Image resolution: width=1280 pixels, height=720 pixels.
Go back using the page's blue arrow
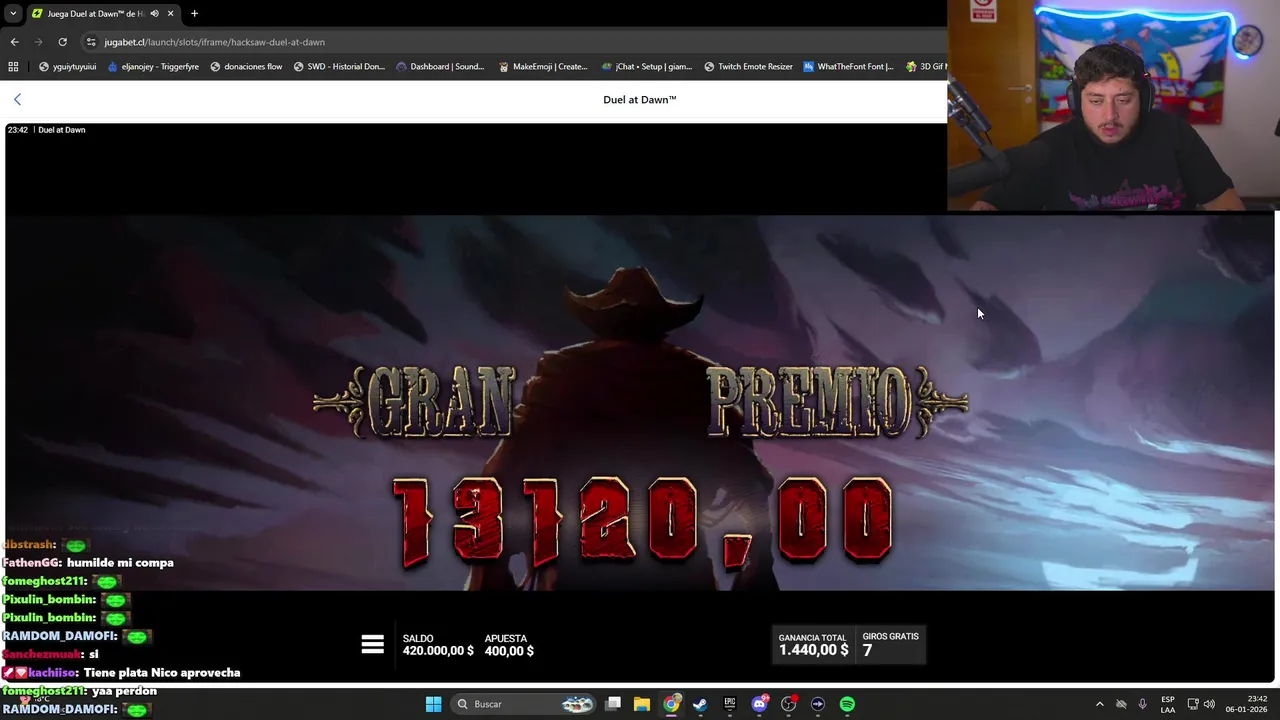(x=17, y=99)
